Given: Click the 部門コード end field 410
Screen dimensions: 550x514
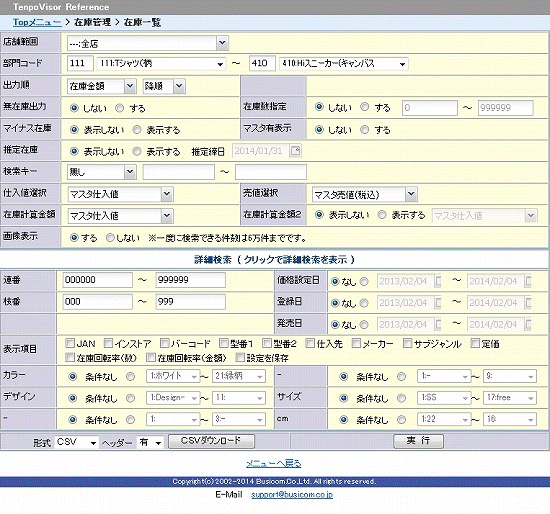Looking at the screenshot, I should point(262,64).
